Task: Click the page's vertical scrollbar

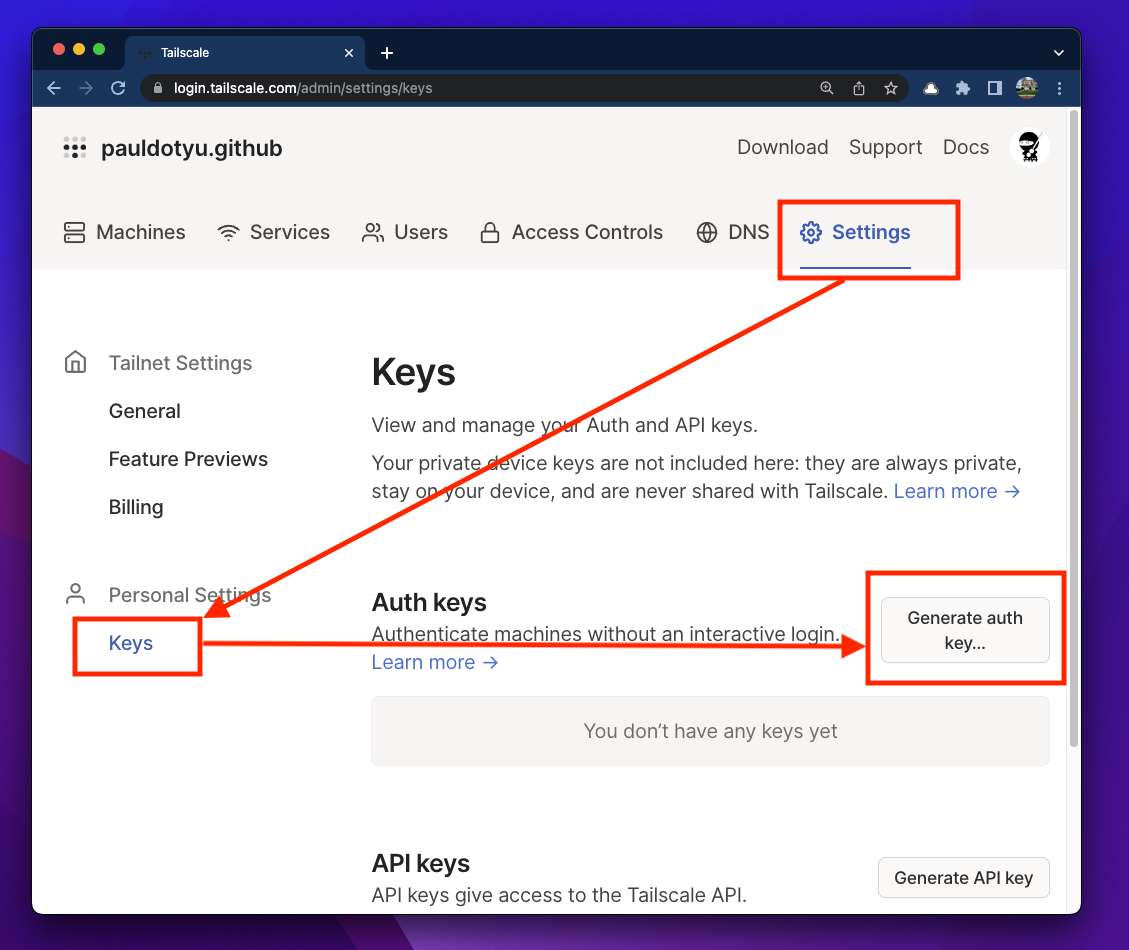Action: [x=1074, y=430]
